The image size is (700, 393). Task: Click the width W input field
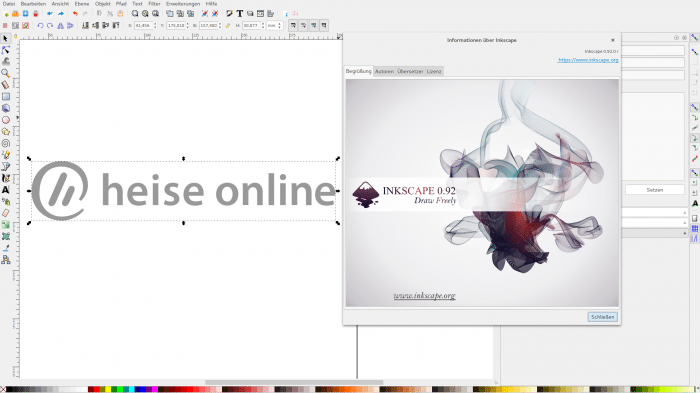[209, 25]
